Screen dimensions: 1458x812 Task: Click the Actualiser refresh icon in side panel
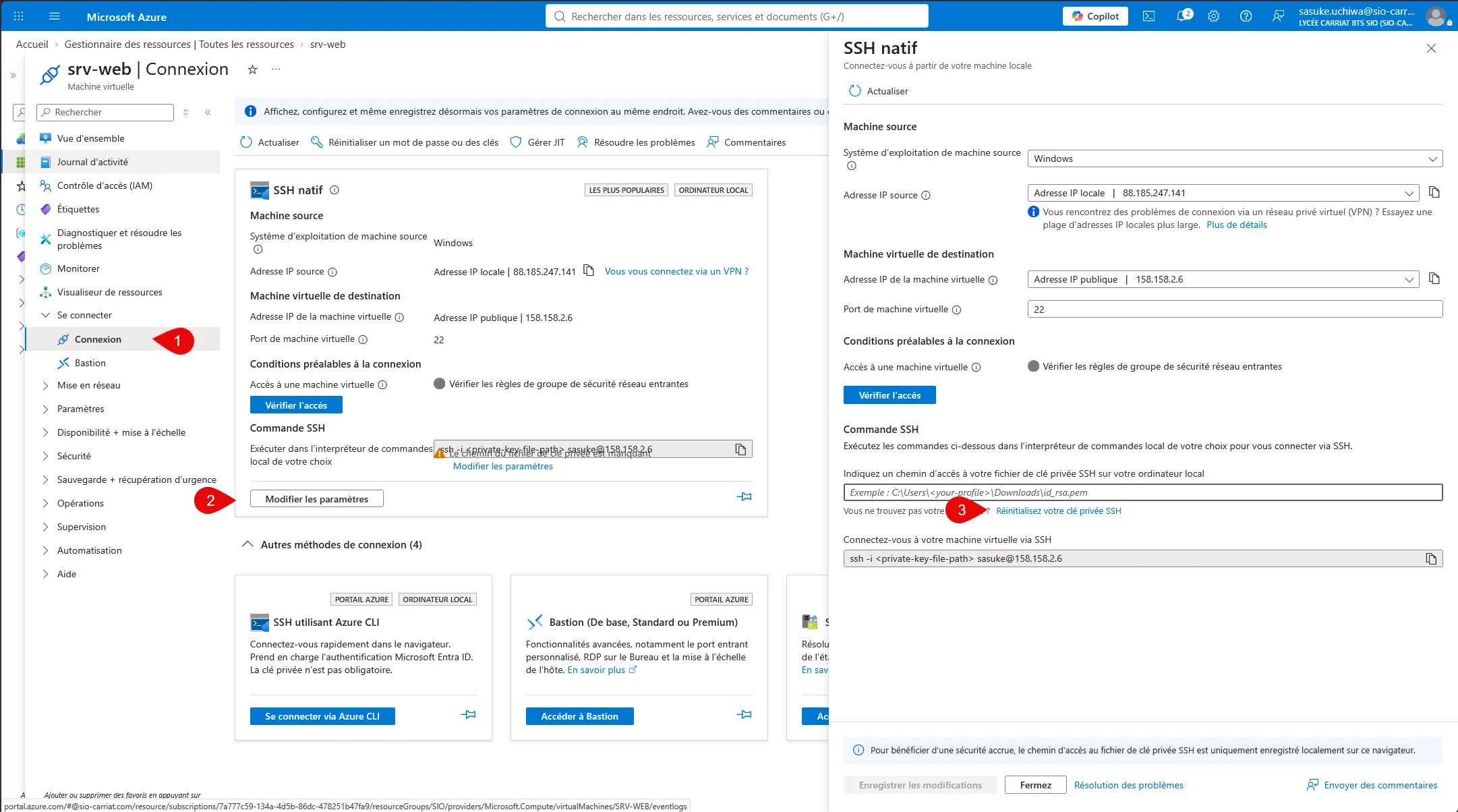tap(854, 91)
